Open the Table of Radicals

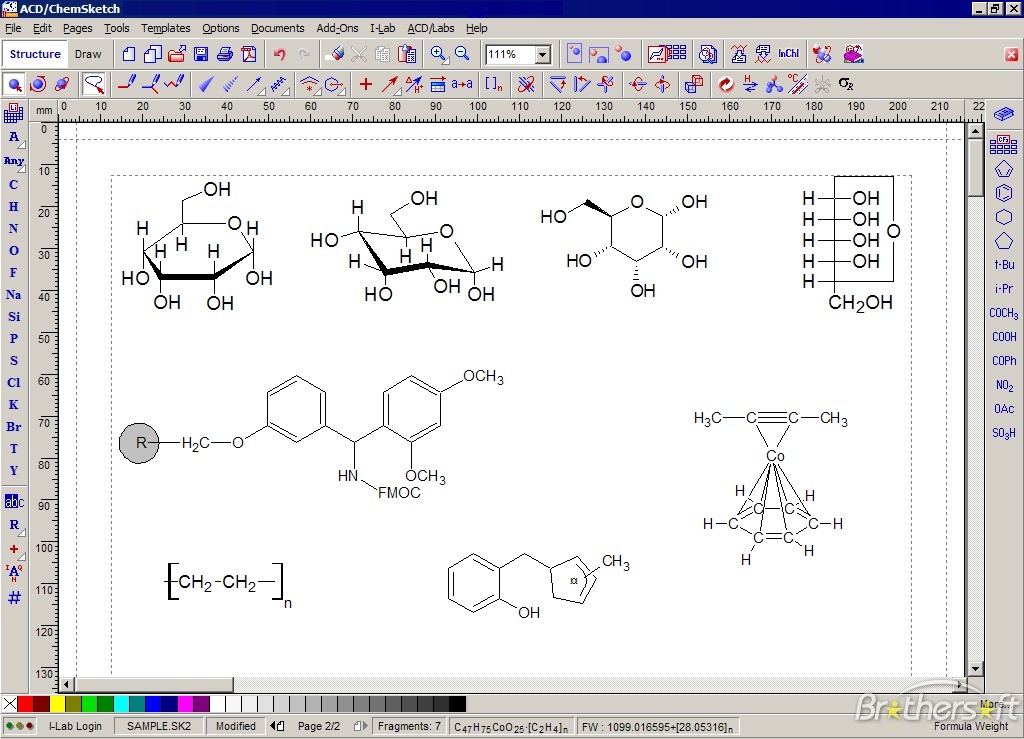tap(1004, 144)
